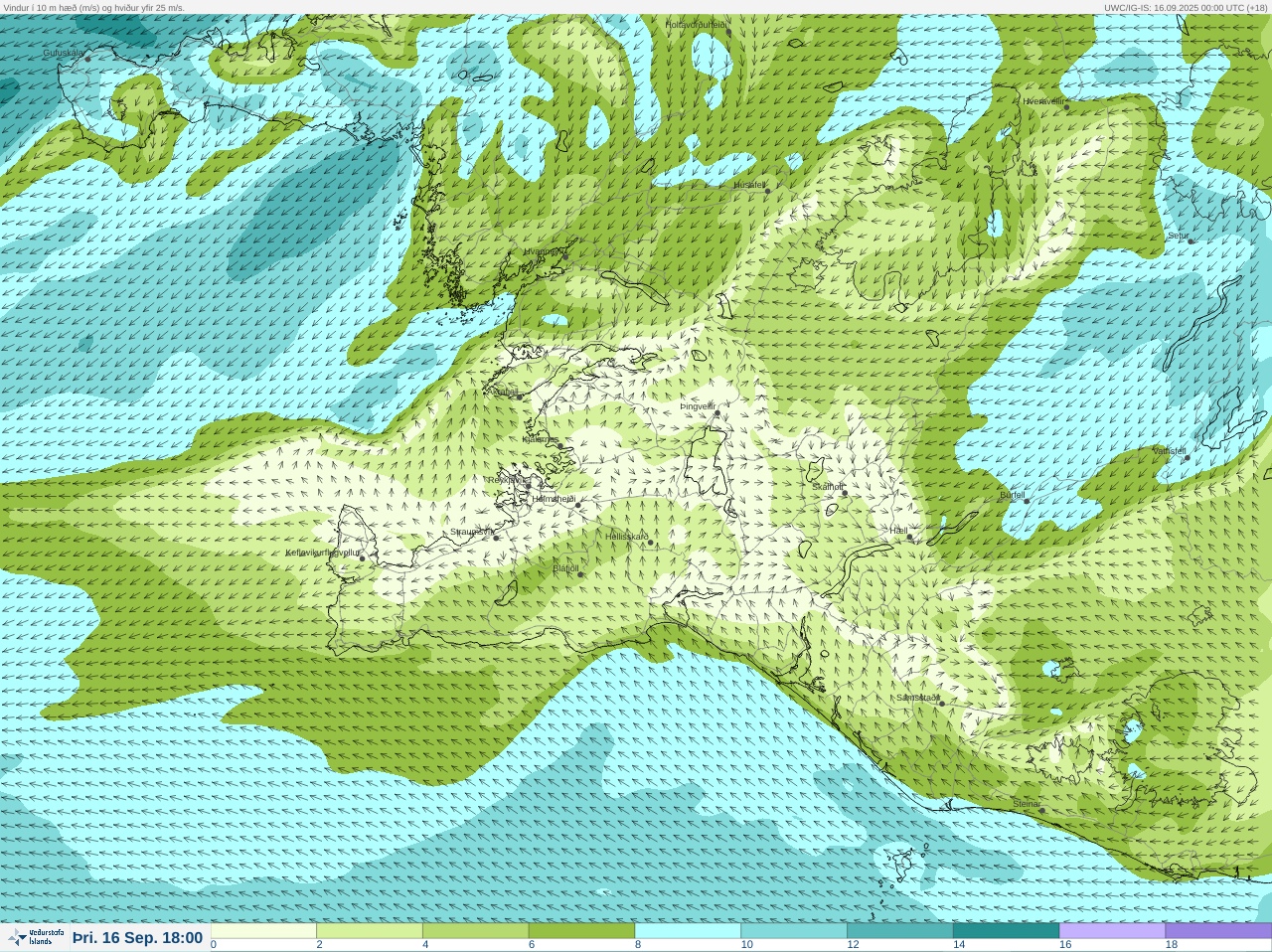
Task: Click the legend tick label '16'
Action: click(x=1065, y=945)
